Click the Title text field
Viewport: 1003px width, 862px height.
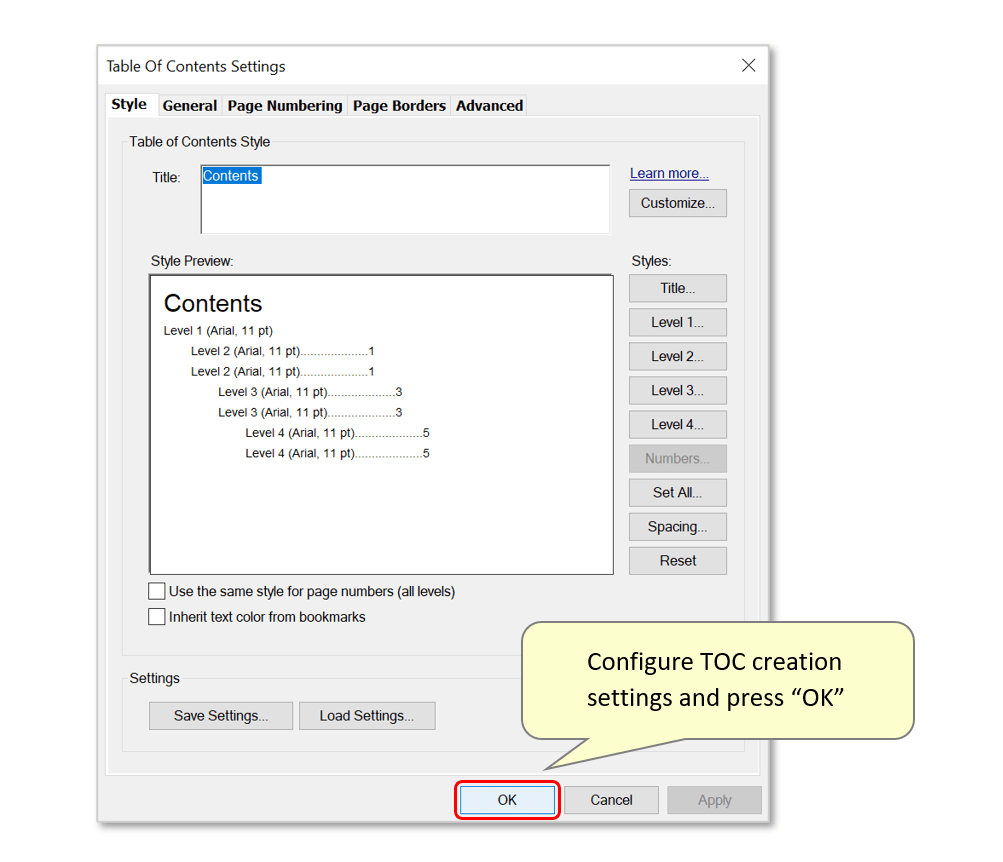[x=405, y=200]
